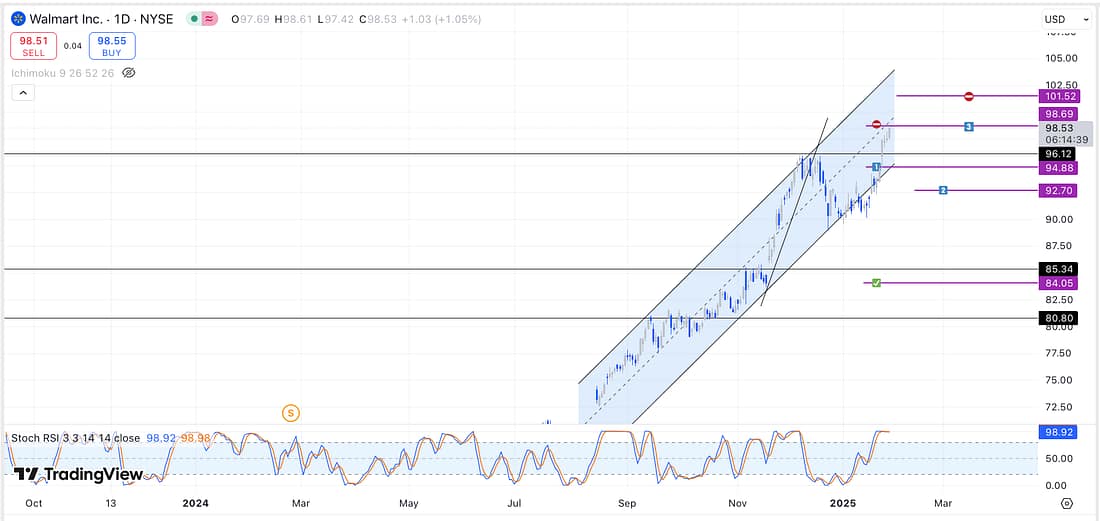Select the blue marker labeled 2 on 92.70 line
1100x521 pixels.
coord(943,190)
